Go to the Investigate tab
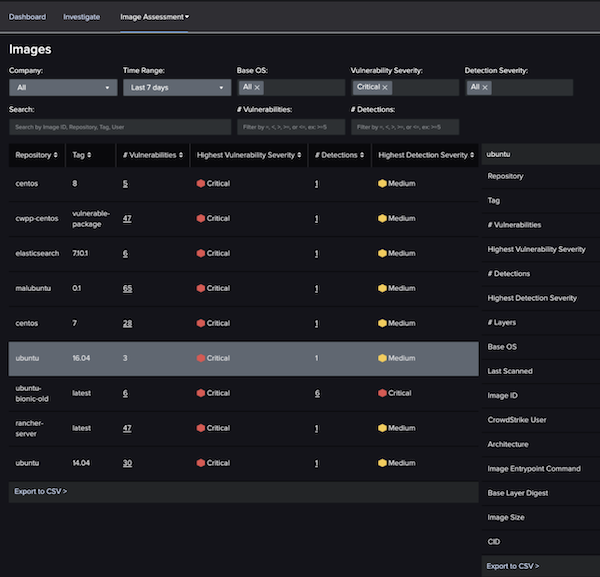600x577 pixels. pos(81,17)
